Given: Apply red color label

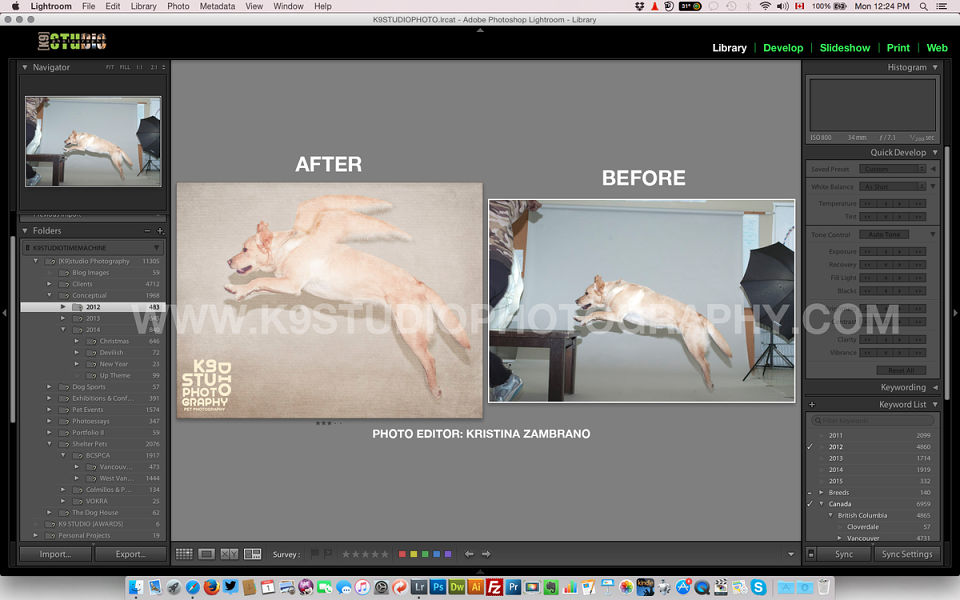Looking at the screenshot, I should (x=402, y=554).
